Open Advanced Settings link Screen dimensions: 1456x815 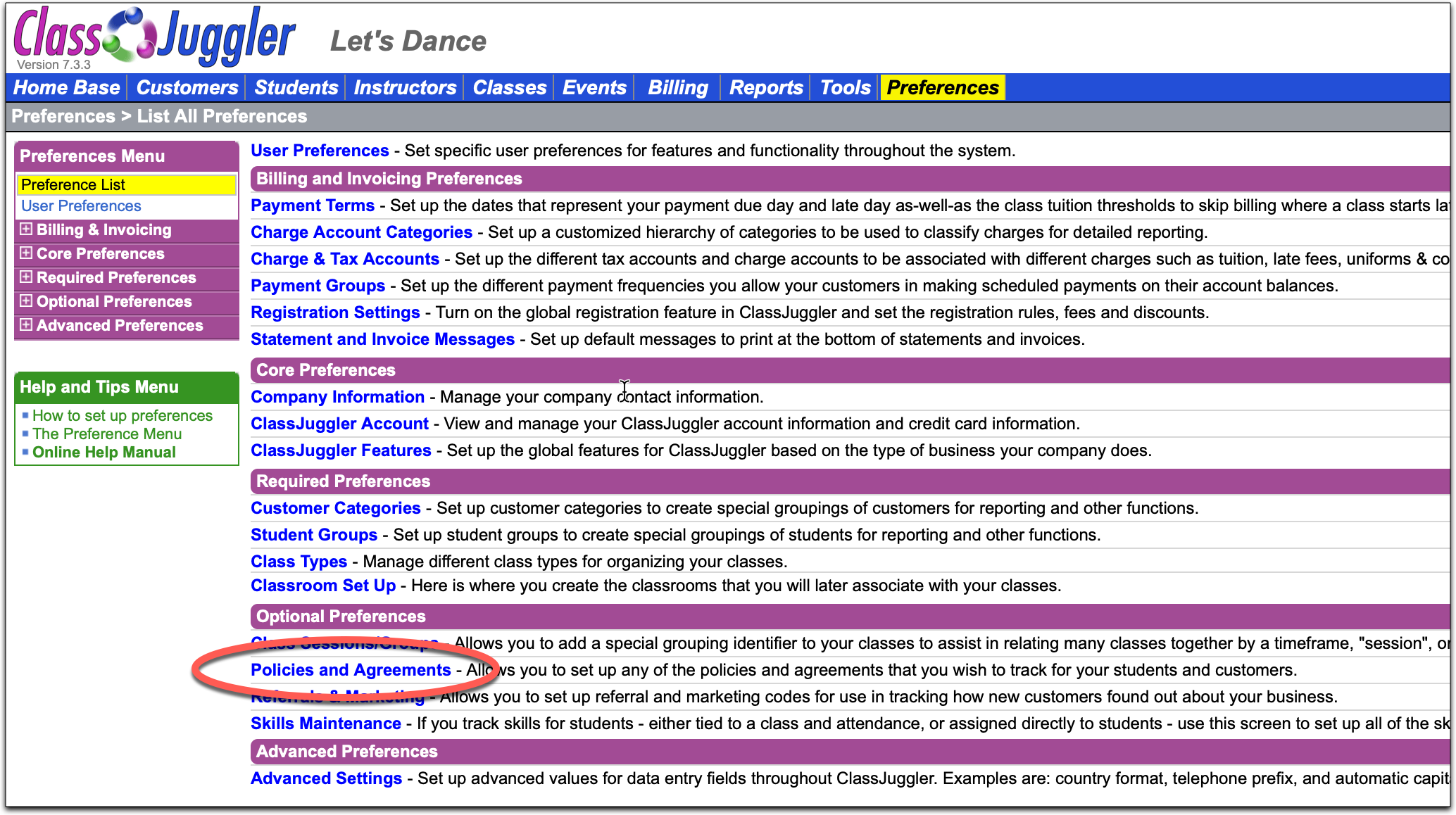pos(326,778)
